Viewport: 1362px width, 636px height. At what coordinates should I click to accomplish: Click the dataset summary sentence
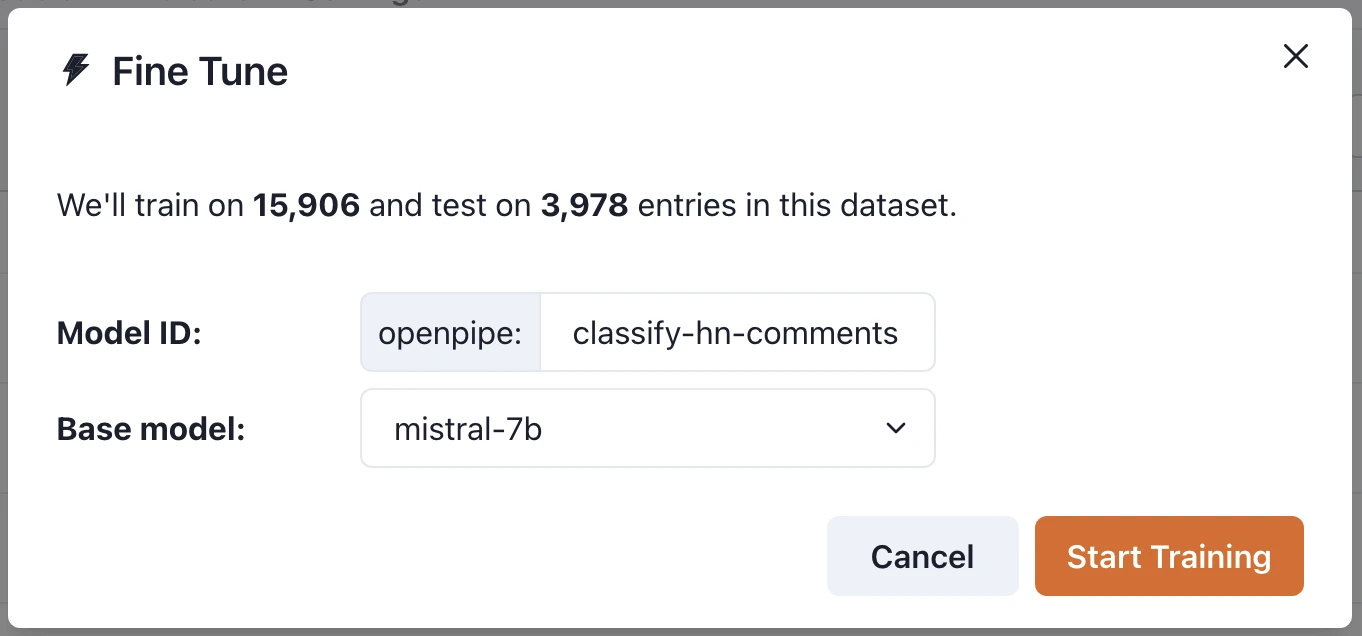pyautogui.click(x=505, y=205)
